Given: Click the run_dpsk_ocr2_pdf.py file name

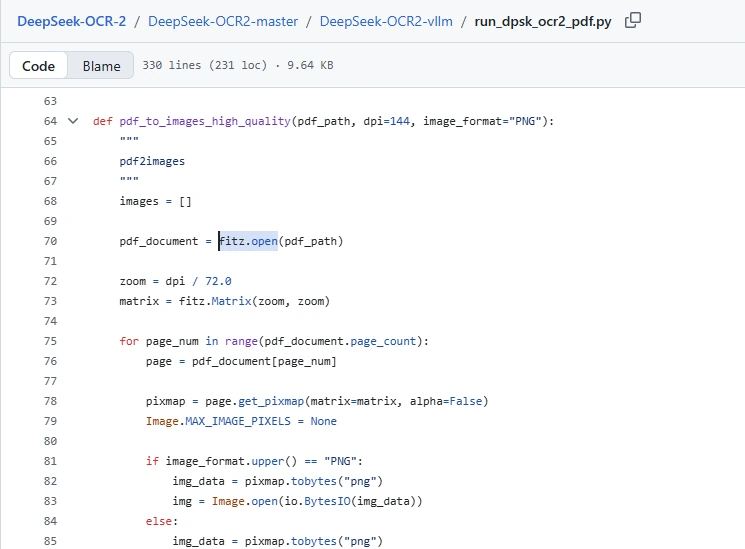Looking at the screenshot, I should pyautogui.click(x=543, y=22).
